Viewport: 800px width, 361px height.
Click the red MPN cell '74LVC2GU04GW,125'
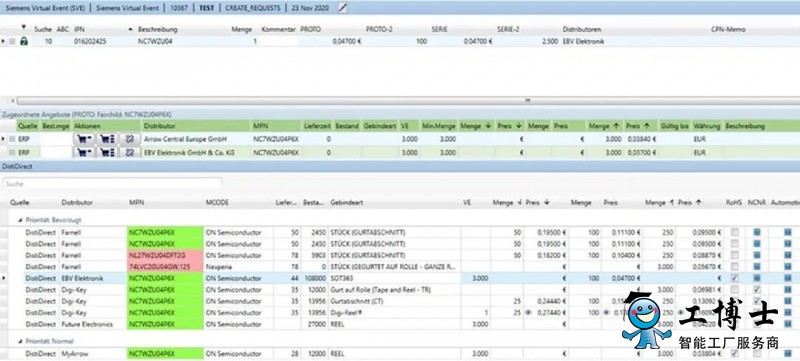coord(165,267)
